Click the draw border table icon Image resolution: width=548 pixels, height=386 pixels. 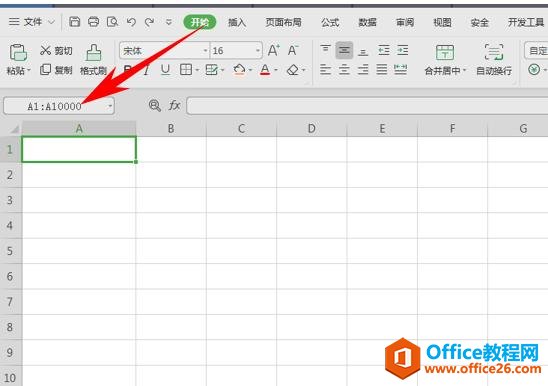pos(211,70)
